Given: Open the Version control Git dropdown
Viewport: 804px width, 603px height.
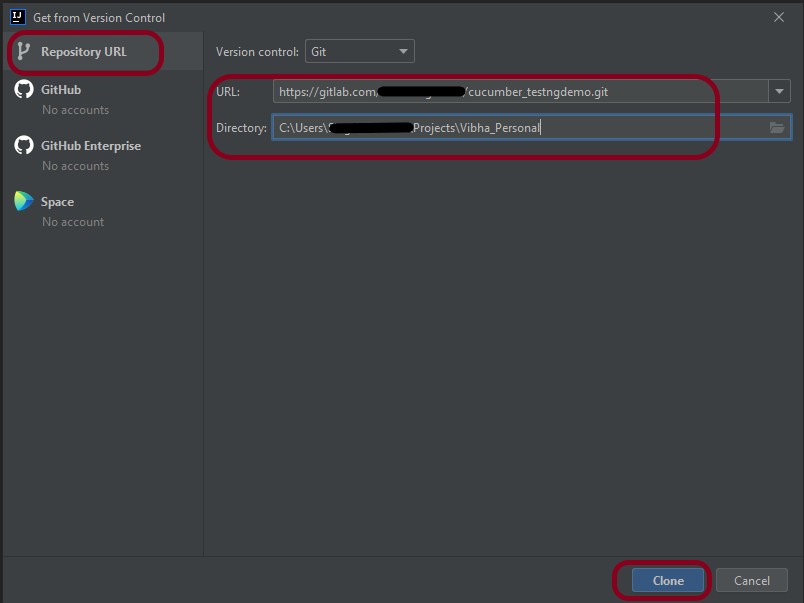Looking at the screenshot, I should (x=359, y=51).
